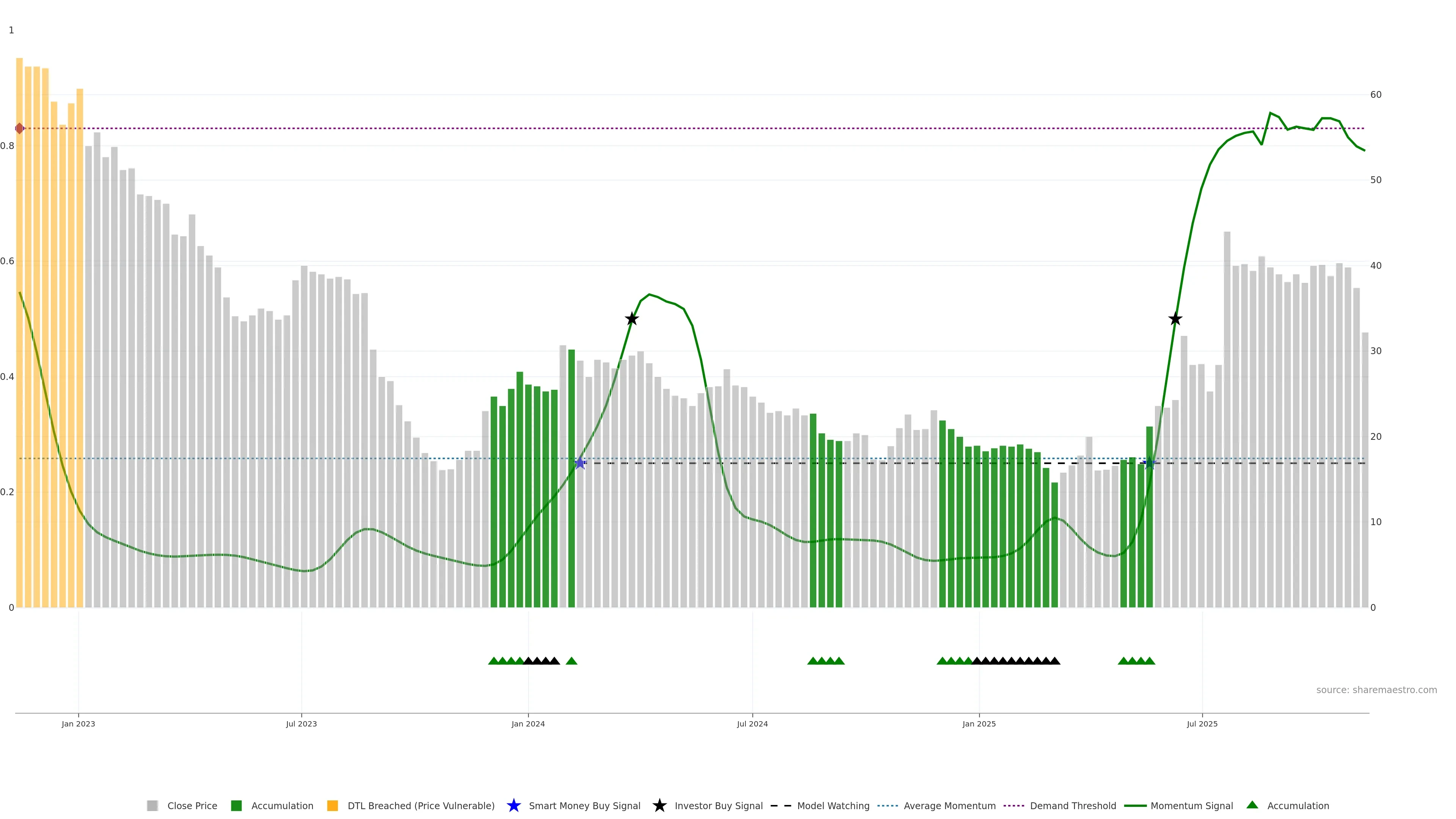
Task: Click the Jul 2025 axis label
Action: coord(1202,723)
